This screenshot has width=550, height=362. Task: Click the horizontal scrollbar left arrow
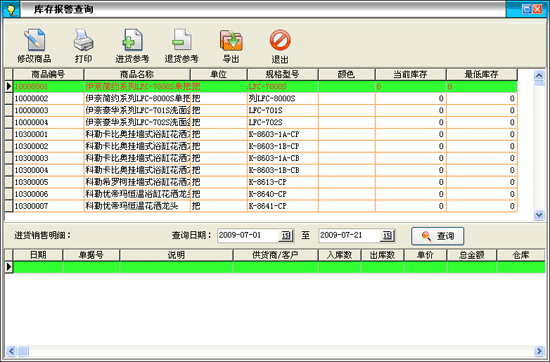point(11,351)
